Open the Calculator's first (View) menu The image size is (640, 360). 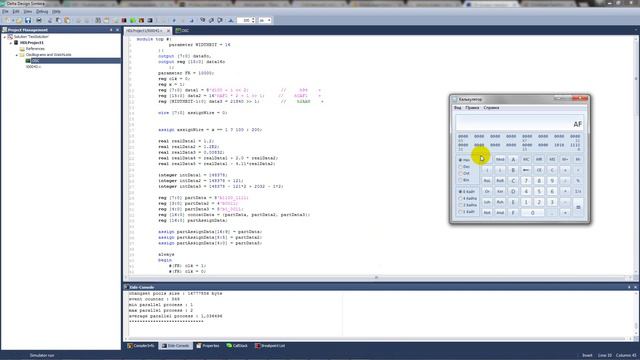pyautogui.click(x=458, y=108)
